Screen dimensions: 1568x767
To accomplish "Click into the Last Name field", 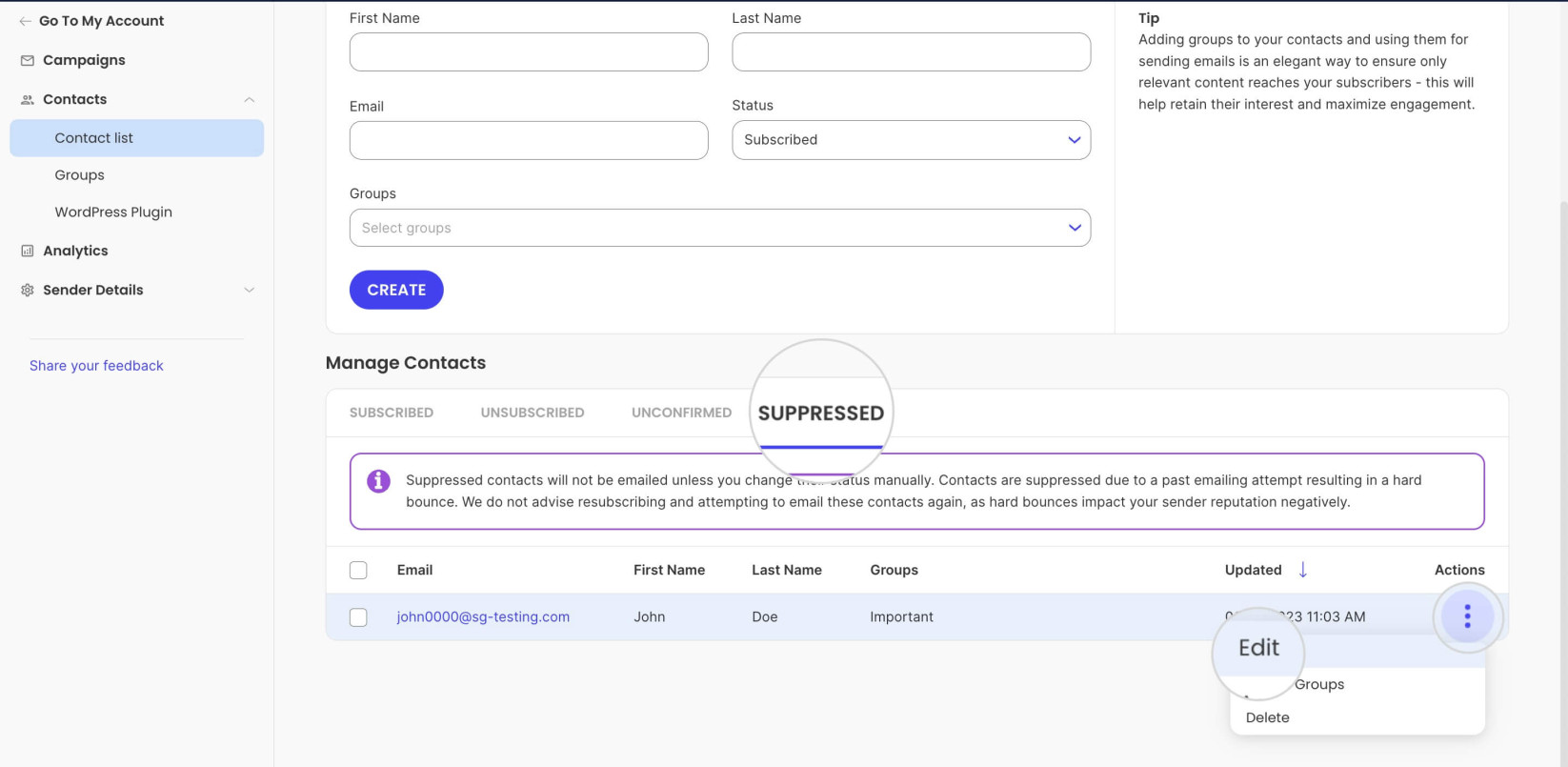I will [911, 51].
